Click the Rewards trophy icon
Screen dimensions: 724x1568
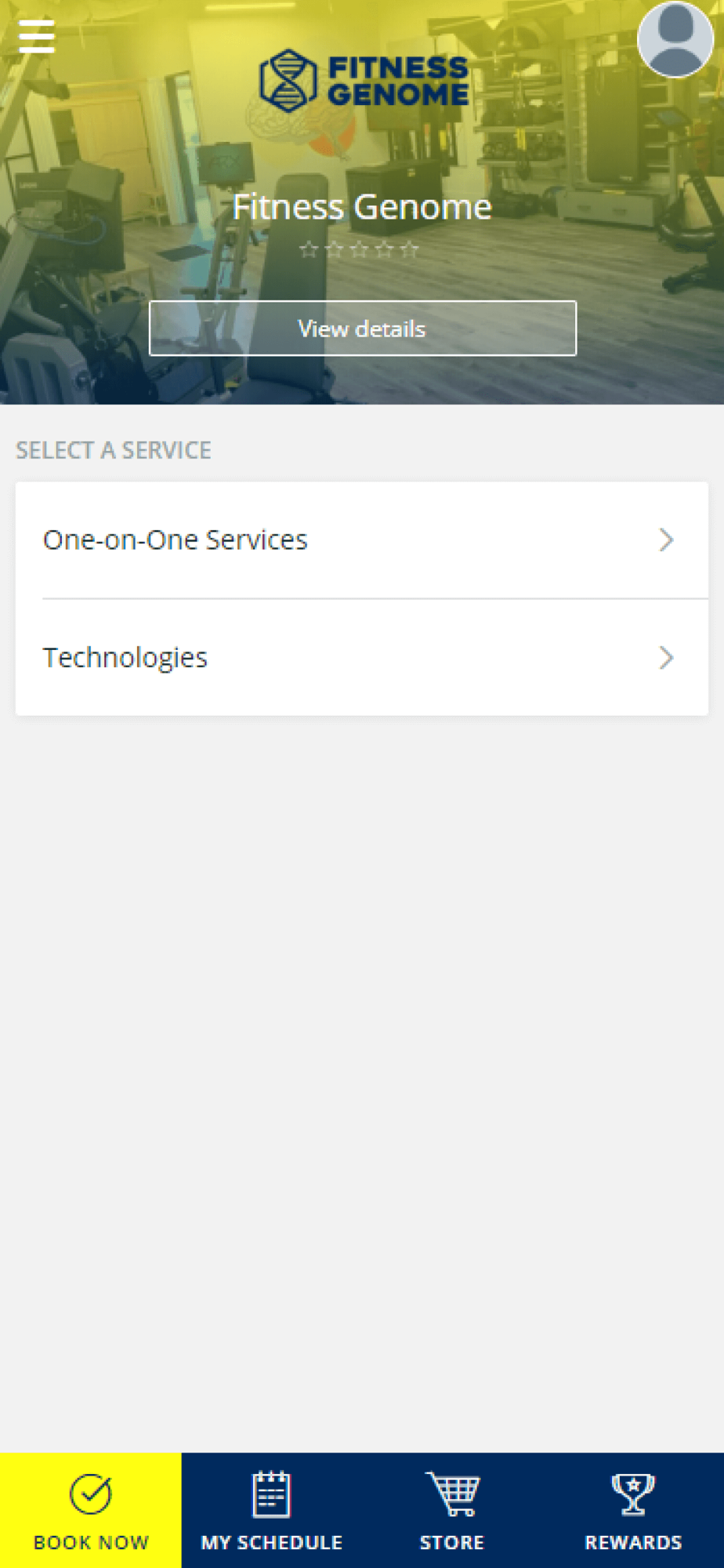coord(633,1494)
